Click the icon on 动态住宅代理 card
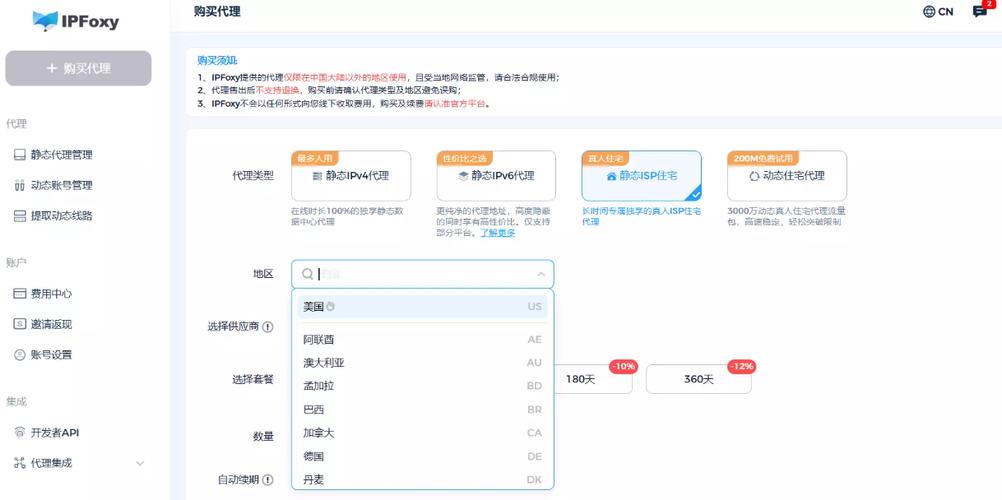The width and height of the screenshot is (1002, 500). (755, 176)
